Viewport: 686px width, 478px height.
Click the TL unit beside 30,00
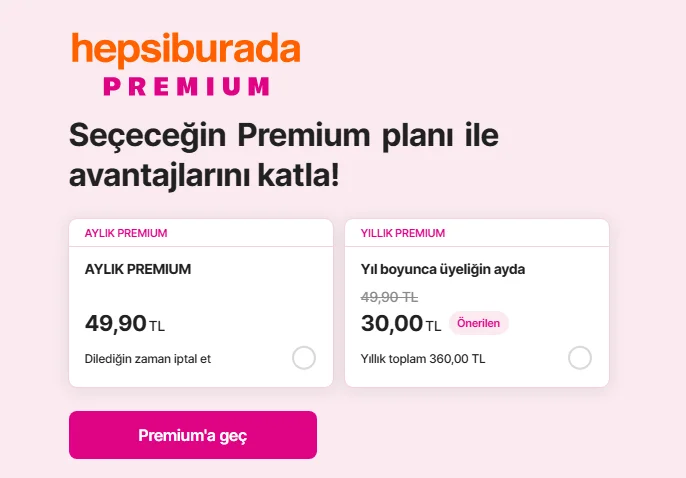pos(433,325)
